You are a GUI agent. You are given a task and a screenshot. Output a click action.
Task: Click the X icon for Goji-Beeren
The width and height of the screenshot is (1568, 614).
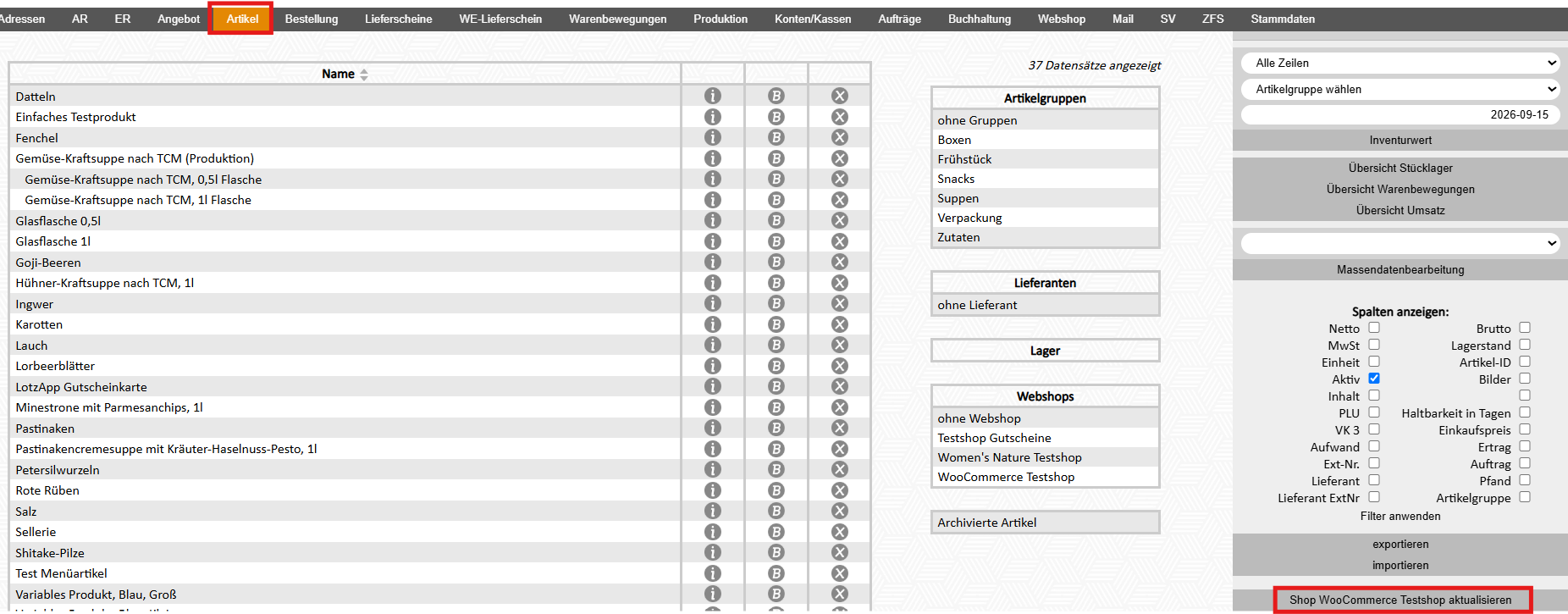point(840,262)
